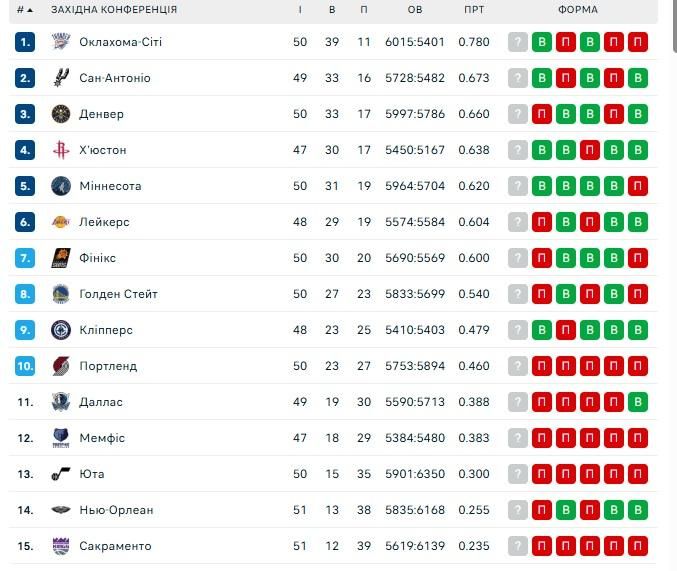Click rank 10 light blue position badge
This screenshot has height=571, width=677.
click(25, 366)
